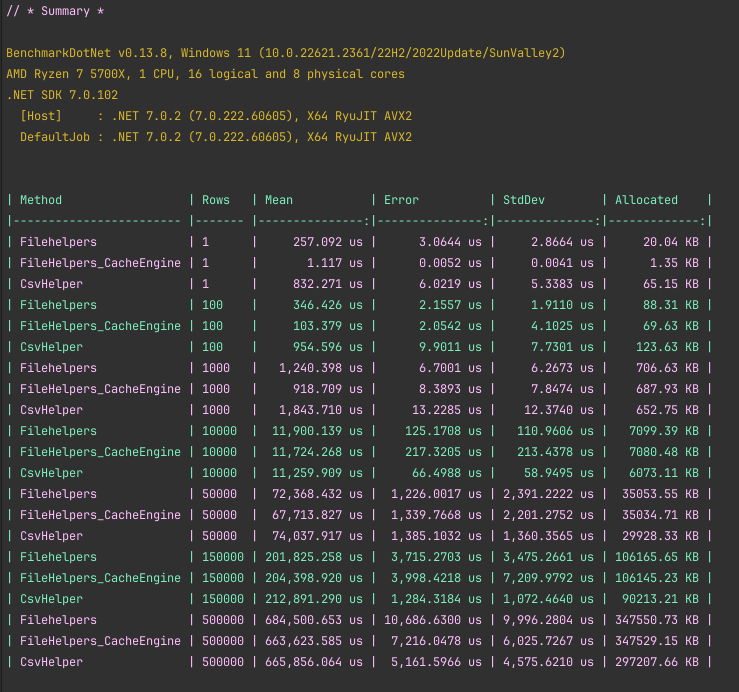Click mean value 1,240.398 us
This screenshot has width=739, height=692.
[321, 368]
